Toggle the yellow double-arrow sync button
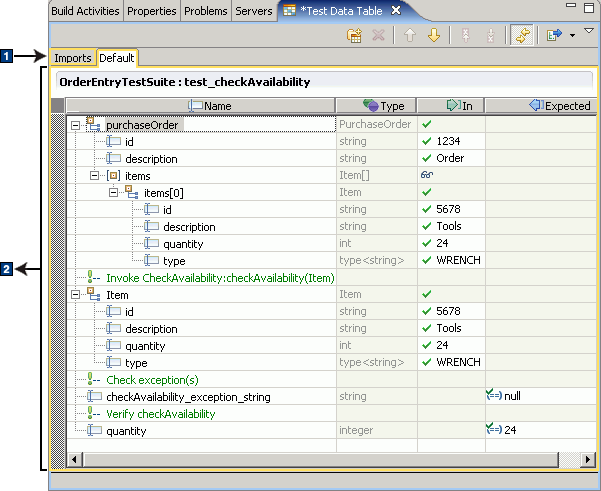This screenshot has width=601, height=491. click(522, 35)
